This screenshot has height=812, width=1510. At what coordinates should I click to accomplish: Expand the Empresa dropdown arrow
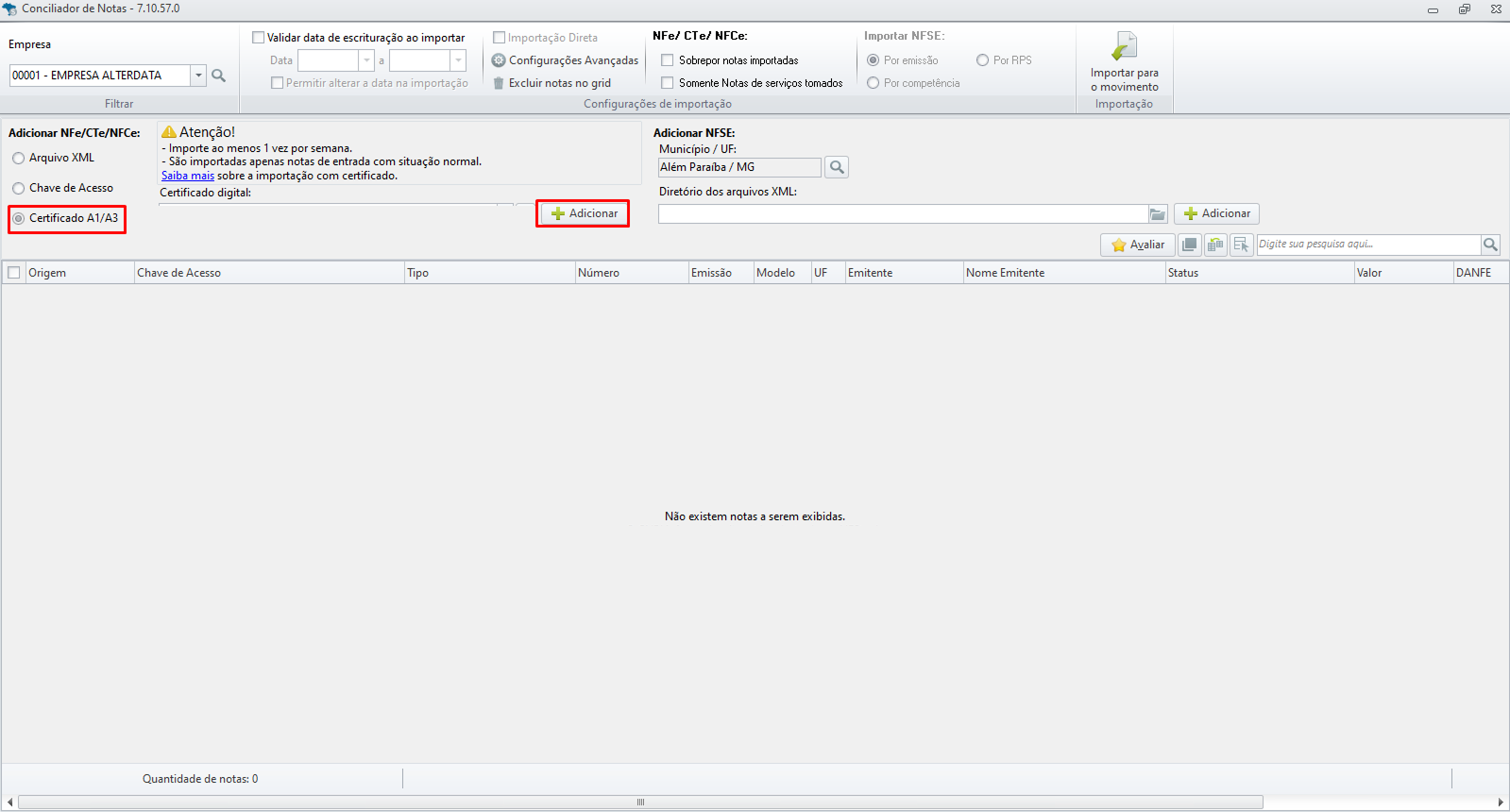[198, 76]
